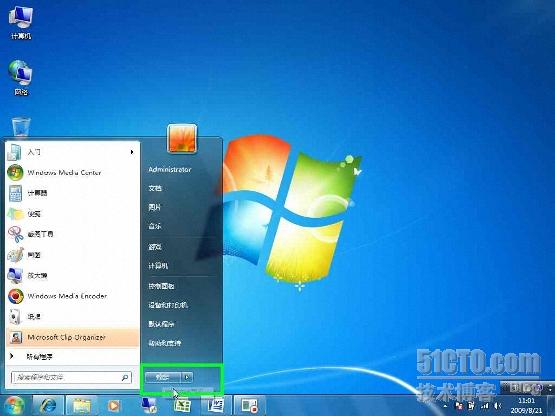Launch Windows Media Encoder
555x416 pixels.
(x=72, y=296)
